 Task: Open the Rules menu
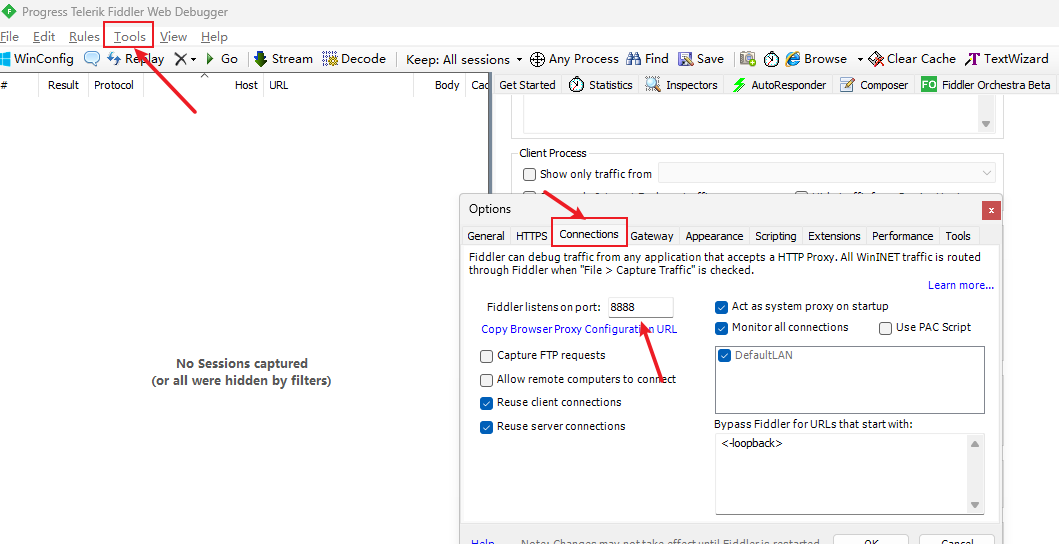pyautogui.click(x=84, y=36)
